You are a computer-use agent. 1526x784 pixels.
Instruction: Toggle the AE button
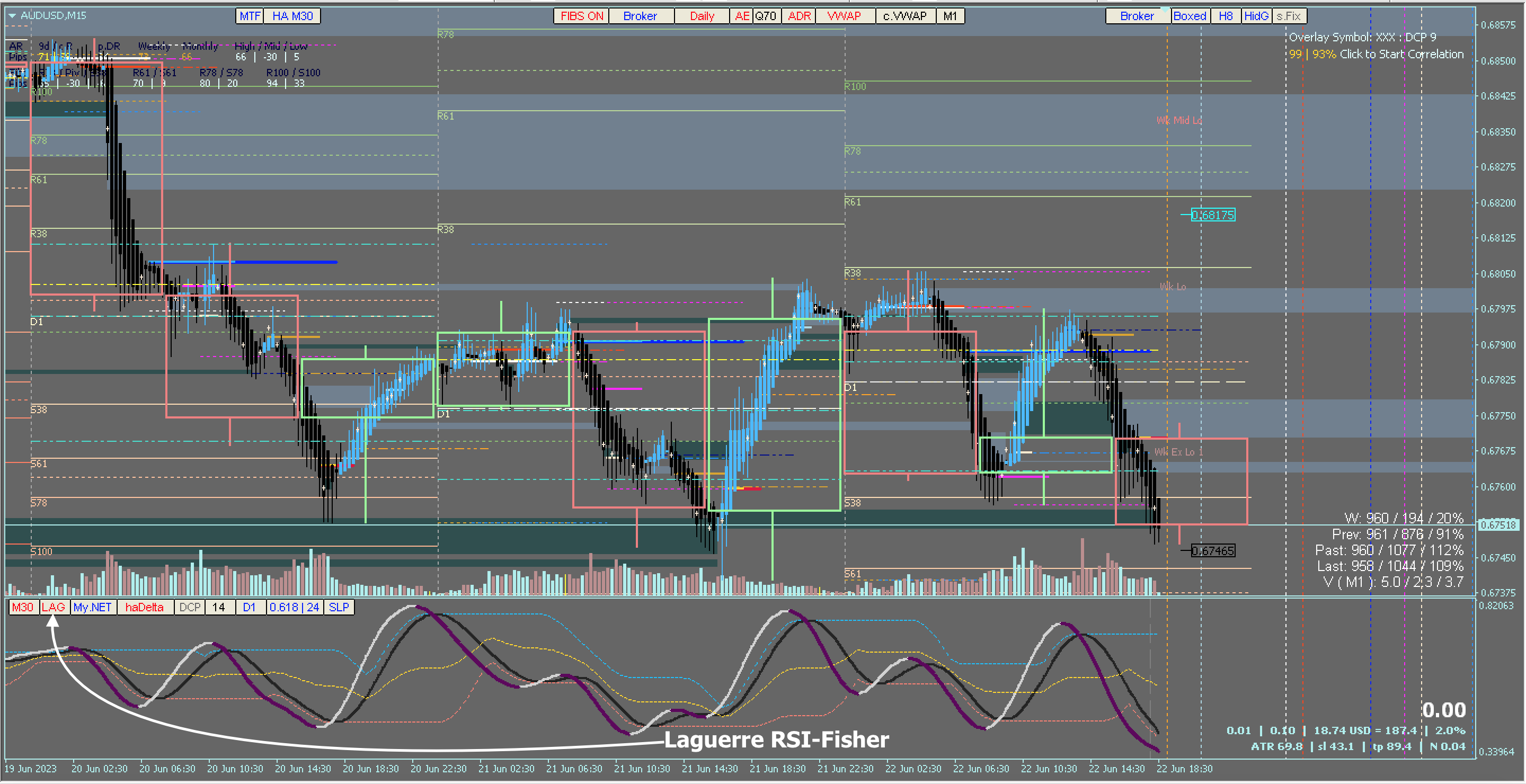pos(741,16)
